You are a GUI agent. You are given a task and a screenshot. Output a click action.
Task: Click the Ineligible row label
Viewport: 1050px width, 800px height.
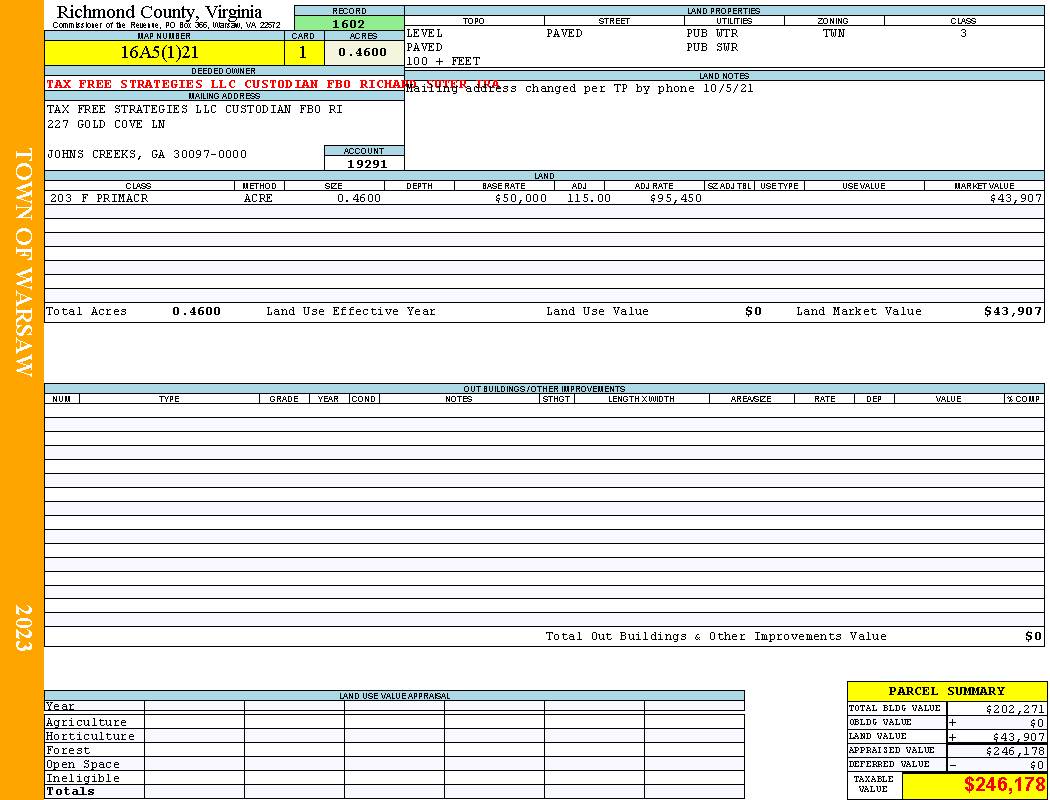coord(82,779)
